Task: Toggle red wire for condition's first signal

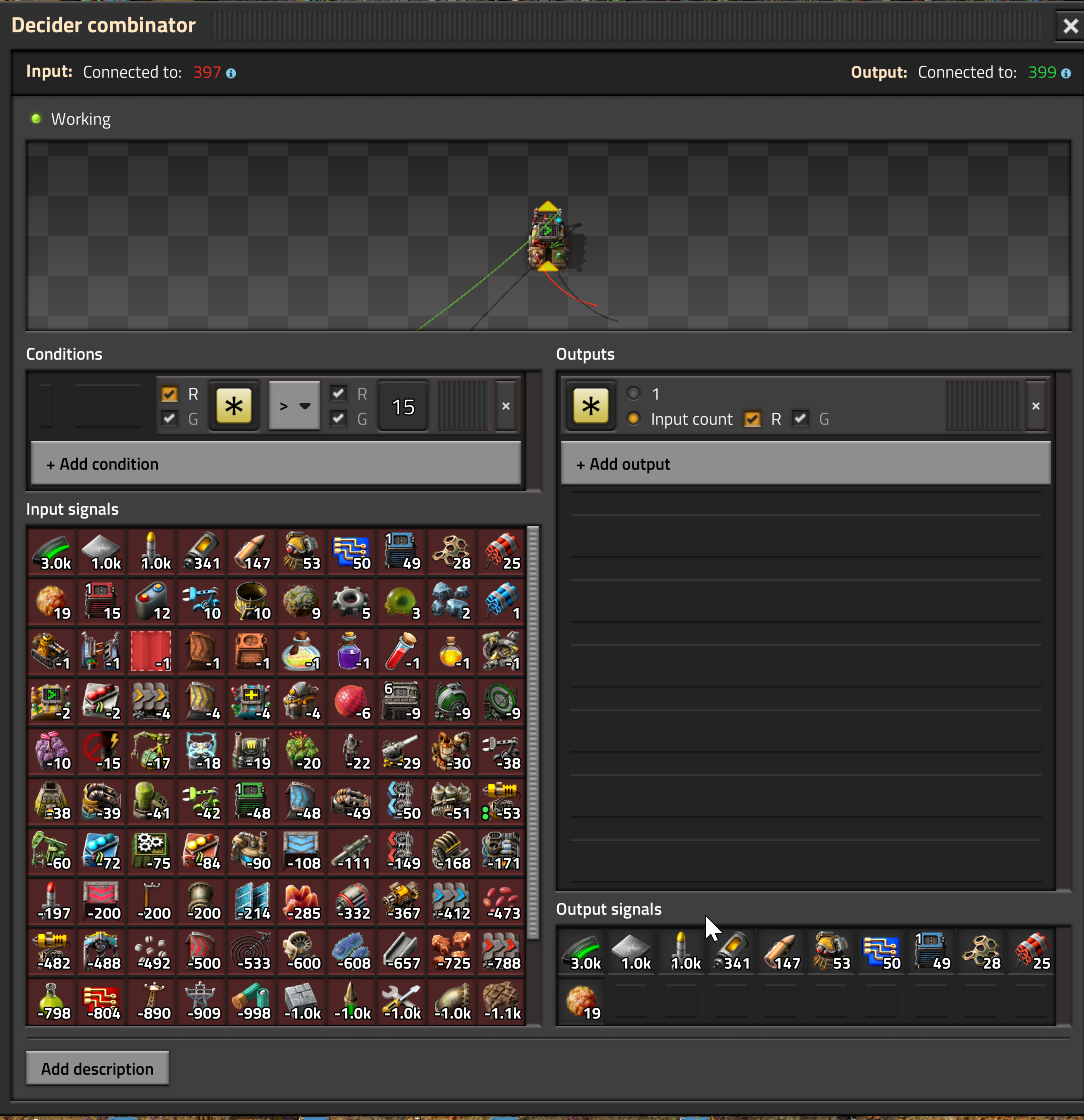Action: 169,394
